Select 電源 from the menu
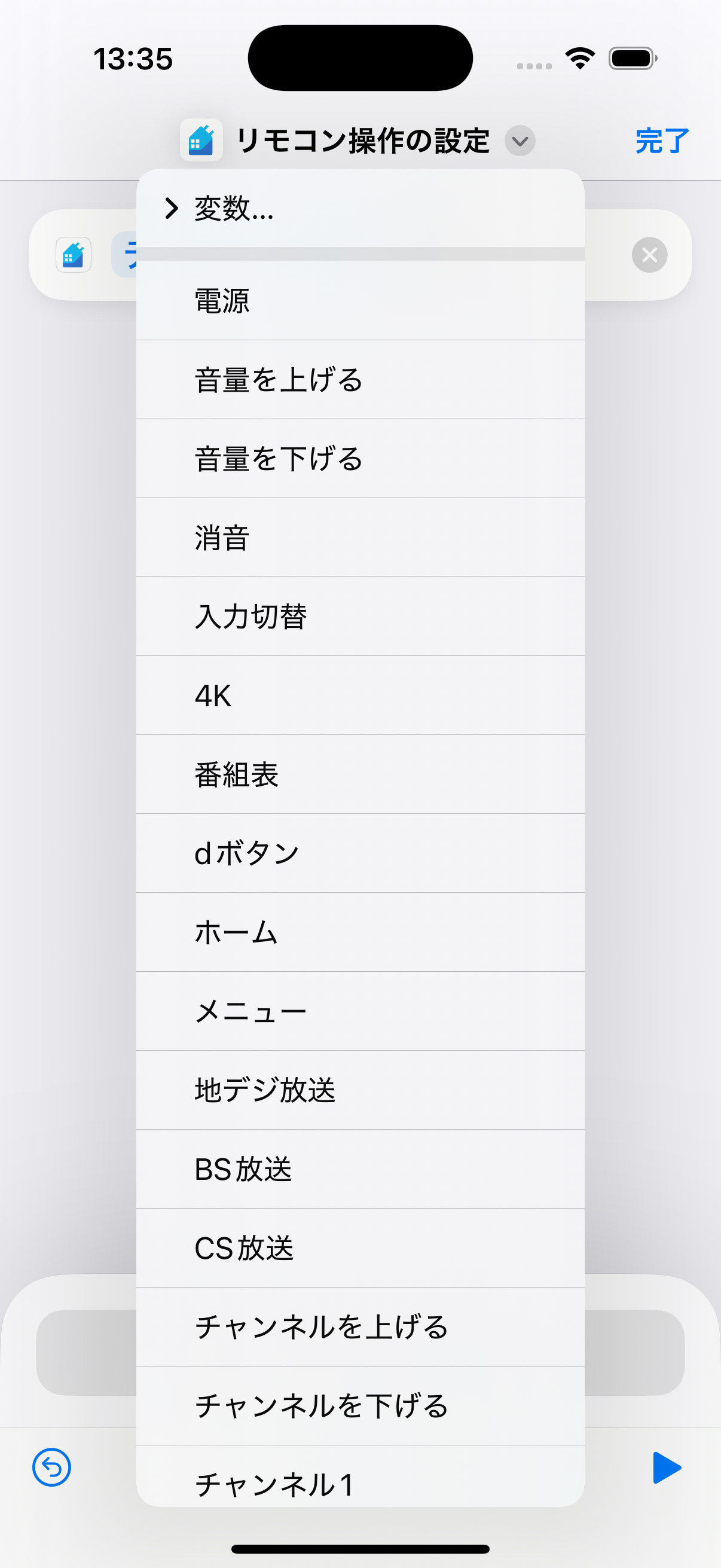This screenshot has width=721, height=1568. [x=360, y=301]
